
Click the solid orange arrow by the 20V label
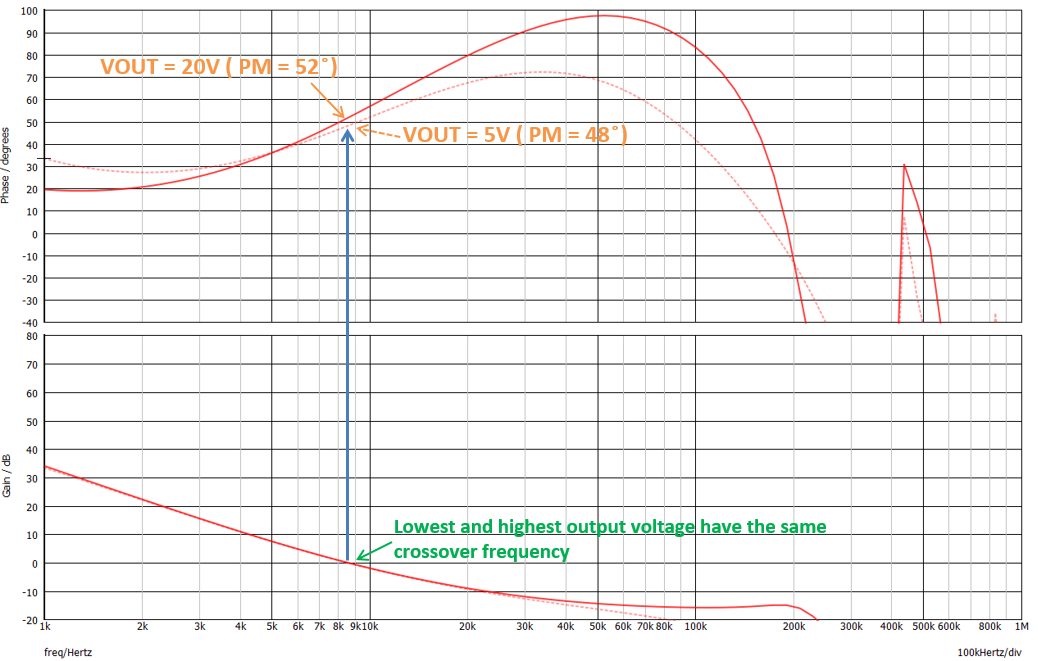[327, 102]
